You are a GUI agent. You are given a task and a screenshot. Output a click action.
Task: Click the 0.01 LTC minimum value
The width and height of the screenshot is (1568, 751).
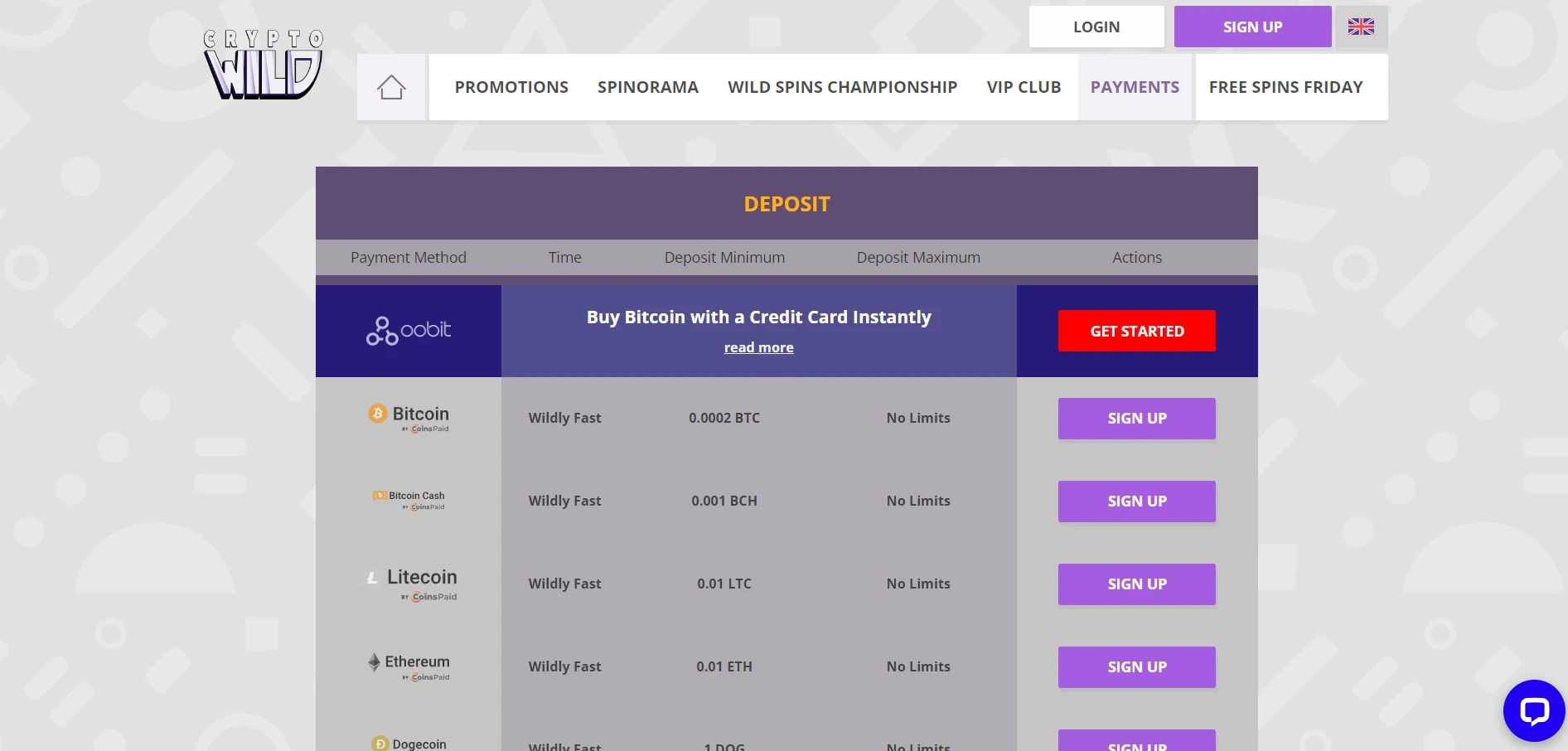(724, 584)
